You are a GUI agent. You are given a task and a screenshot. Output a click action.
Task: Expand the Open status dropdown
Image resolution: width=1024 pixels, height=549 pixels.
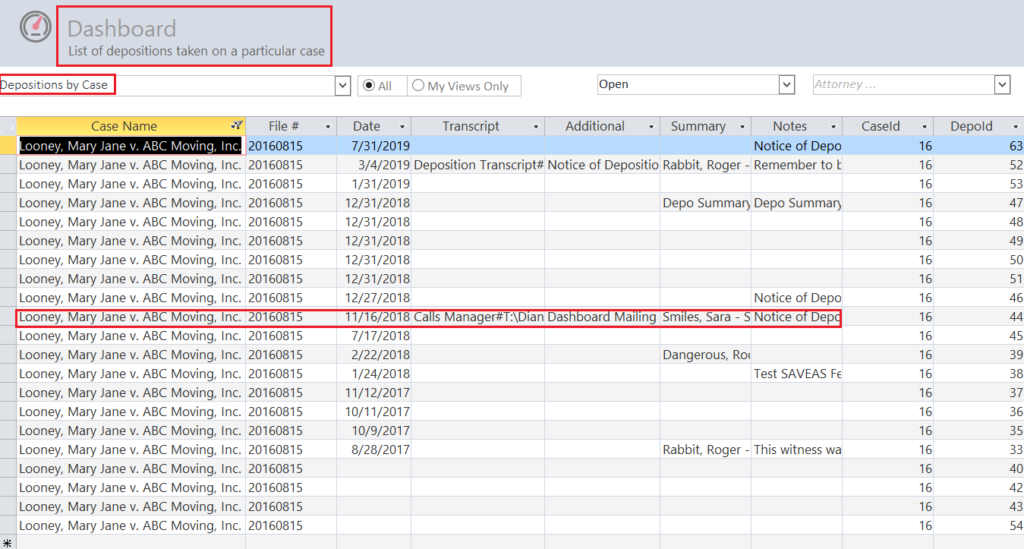(x=787, y=84)
